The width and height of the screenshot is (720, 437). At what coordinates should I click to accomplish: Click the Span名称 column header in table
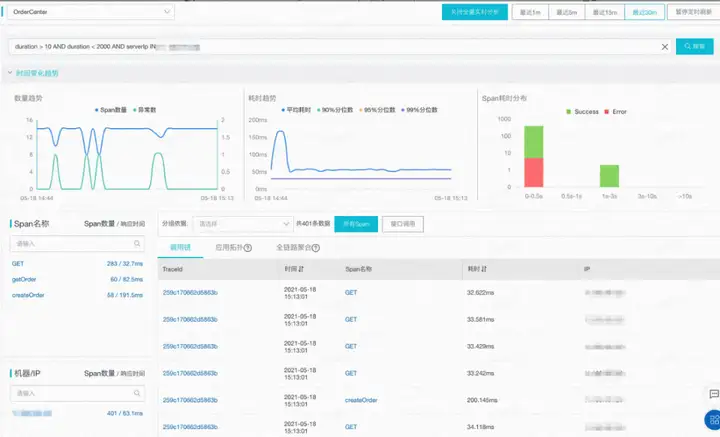pos(359,269)
